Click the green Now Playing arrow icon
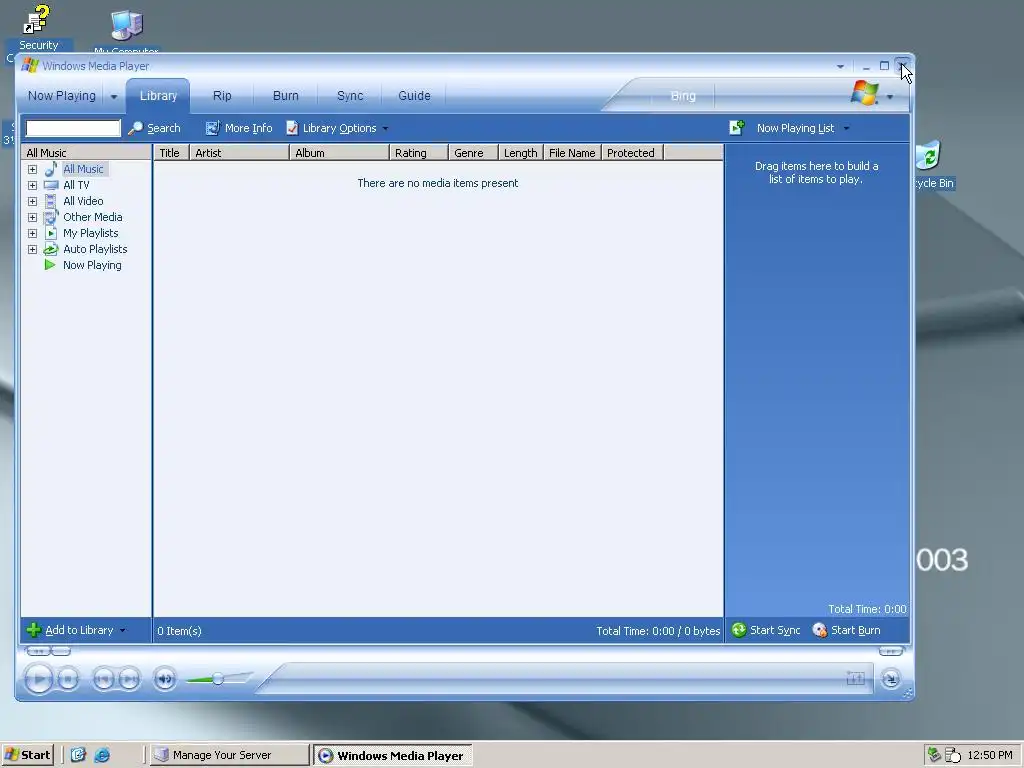Image resolution: width=1024 pixels, height=768 pixels. point(50,265)
